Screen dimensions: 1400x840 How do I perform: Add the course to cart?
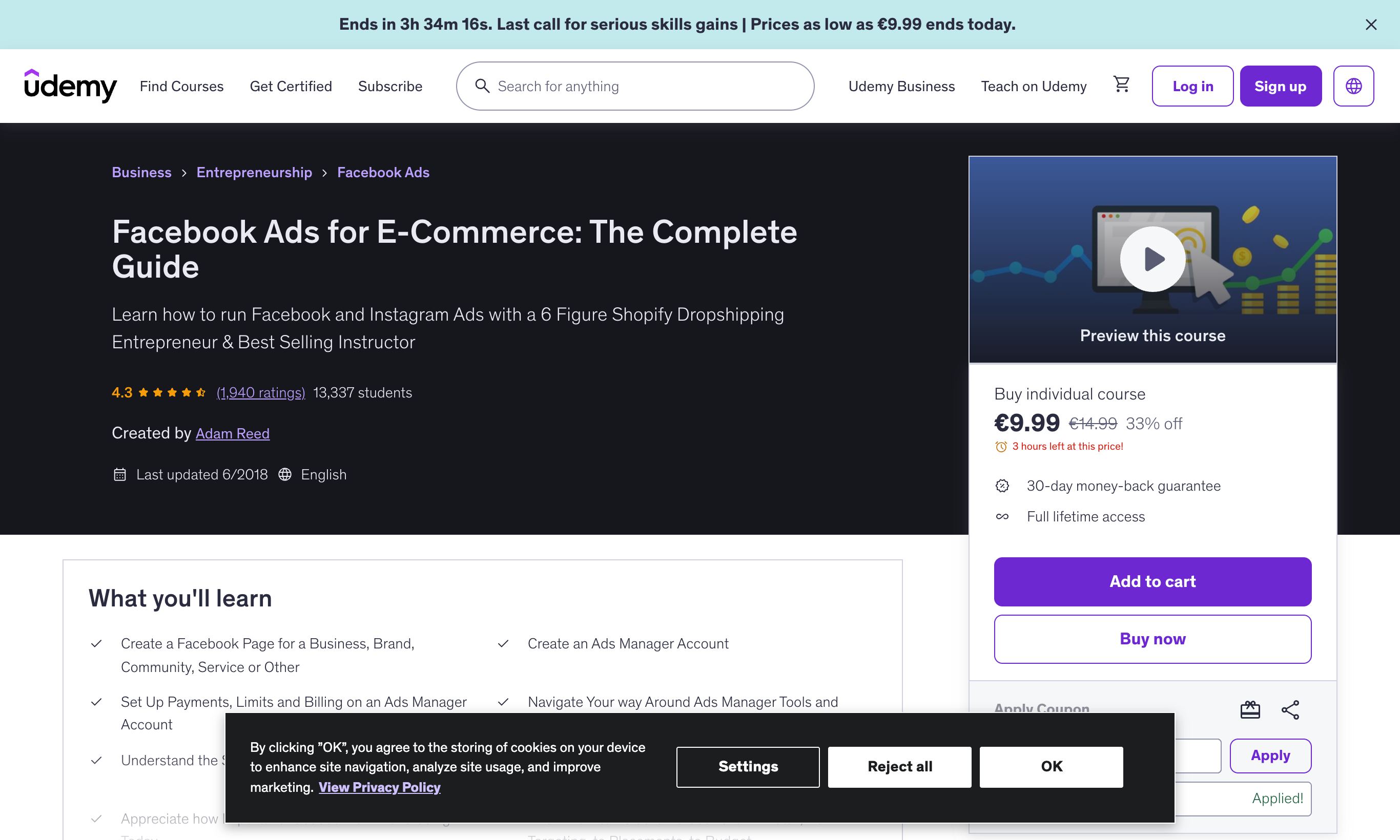pyautogui.click(x=1152, y=582)
